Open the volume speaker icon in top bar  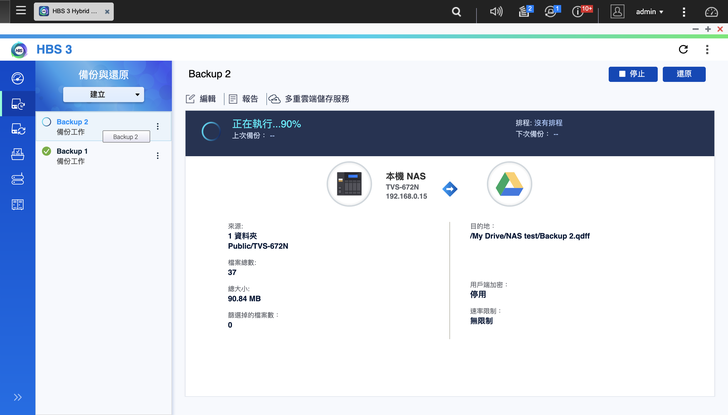[x=496, y=12]
